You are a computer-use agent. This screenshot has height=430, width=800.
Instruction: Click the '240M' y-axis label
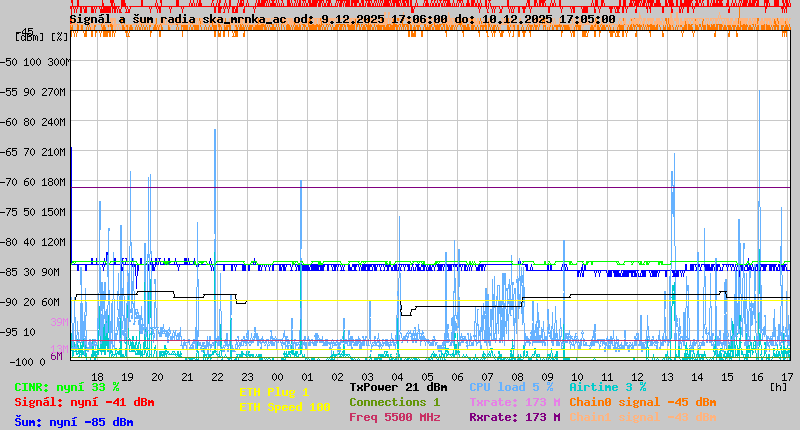pyautogui.click(x=53, y=122)
